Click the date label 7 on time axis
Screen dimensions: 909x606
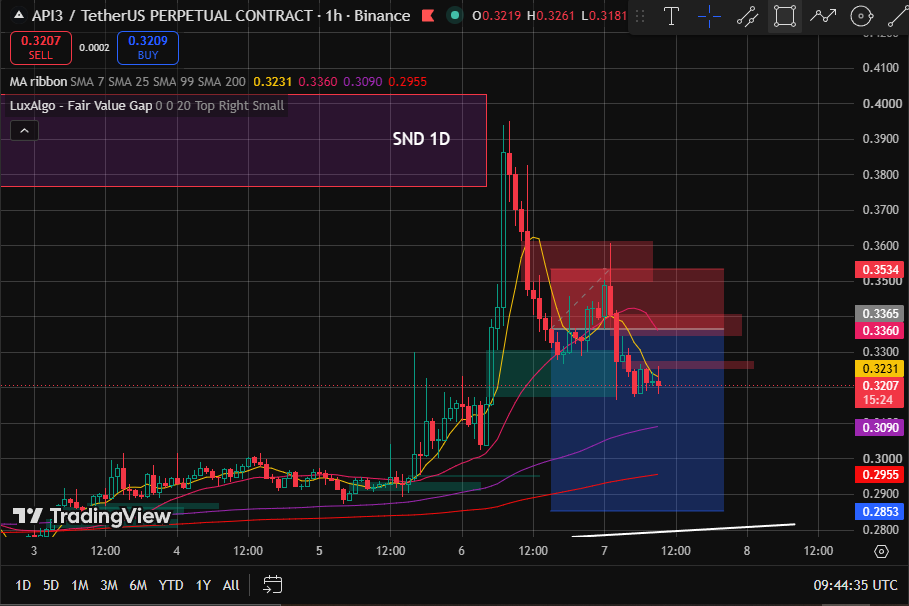[604, 551]
